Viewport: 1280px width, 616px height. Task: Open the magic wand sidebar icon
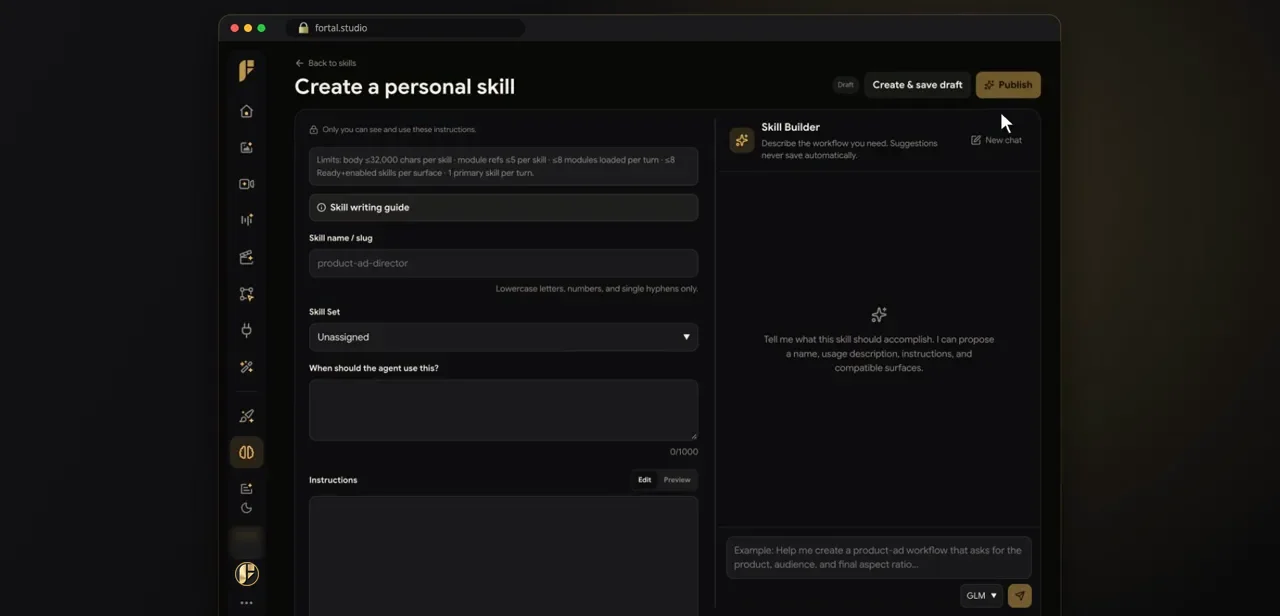[x=246, y=367]
